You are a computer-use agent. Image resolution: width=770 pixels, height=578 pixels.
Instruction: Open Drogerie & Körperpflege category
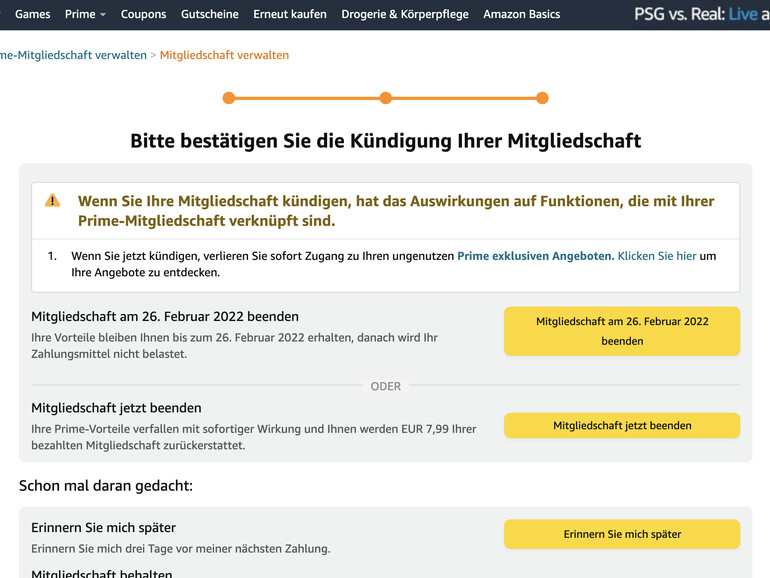(405, 14)
